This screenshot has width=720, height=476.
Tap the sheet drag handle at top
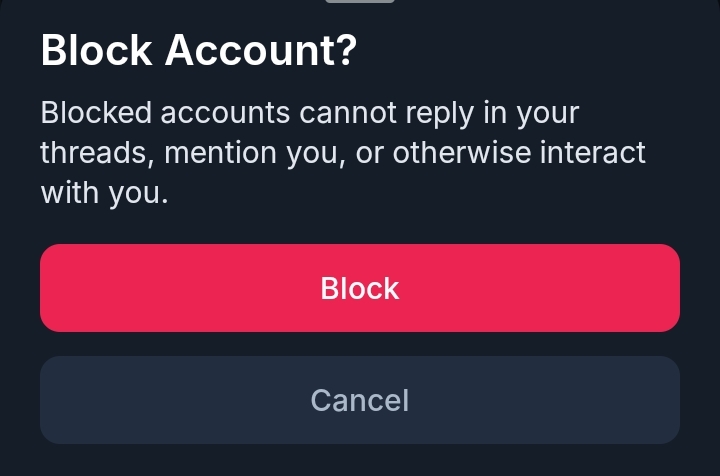click(360, 2)
